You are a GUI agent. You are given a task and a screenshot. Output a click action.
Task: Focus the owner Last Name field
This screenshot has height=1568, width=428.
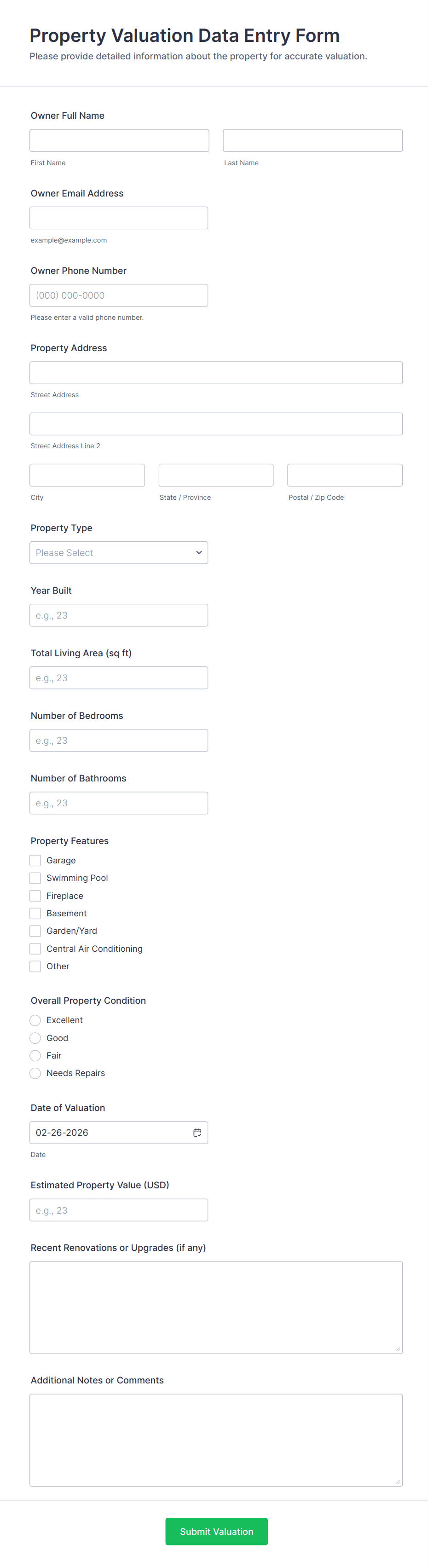coord(312,141)
